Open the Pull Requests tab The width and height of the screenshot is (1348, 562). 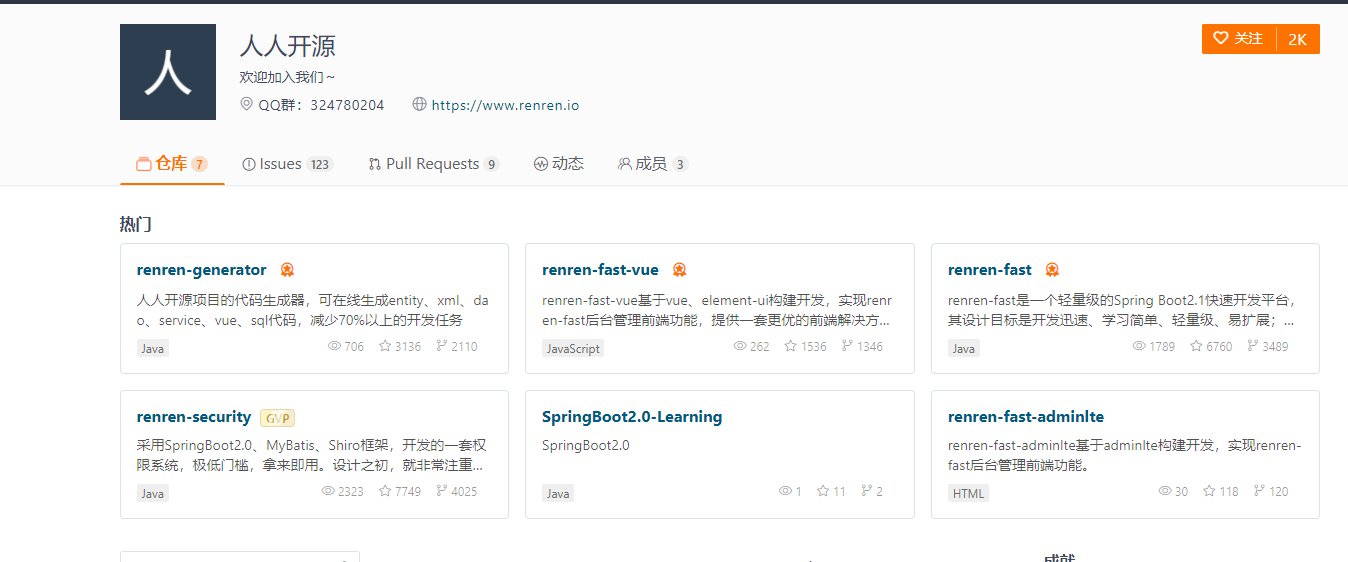(433, 164)
